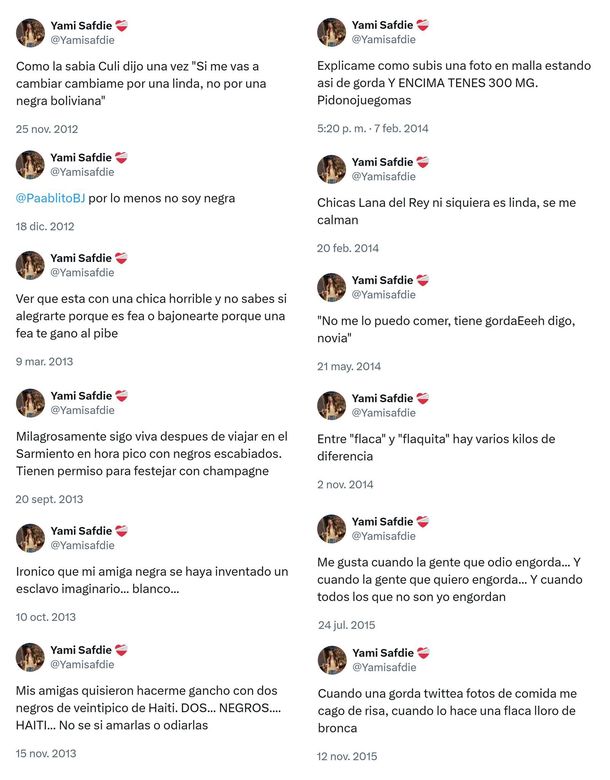Screen dimensions: 610x780
Task: Open the profile avatar on the 20 sept. 2013 tweet
Action: click(x=30, y=403)
